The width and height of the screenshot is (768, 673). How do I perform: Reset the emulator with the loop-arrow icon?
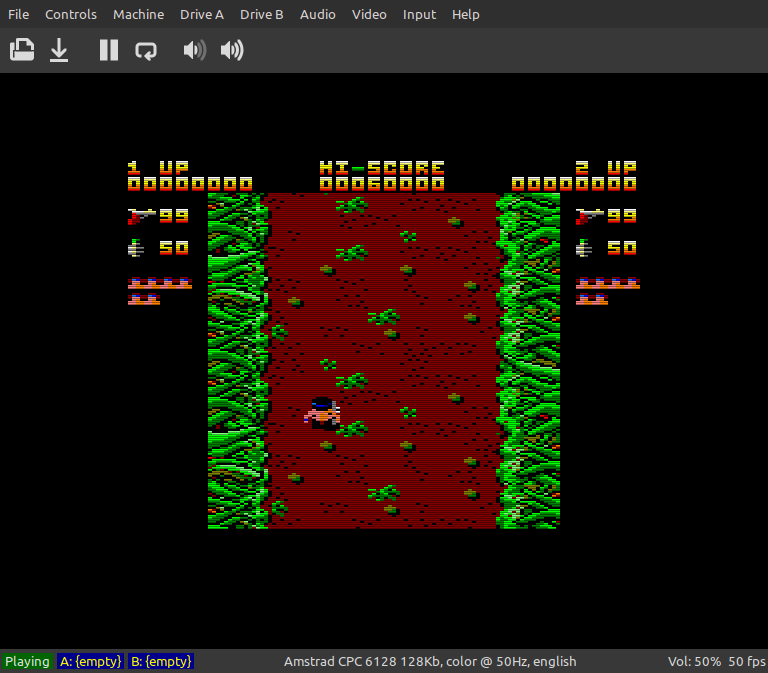click(x=146, y=50)
